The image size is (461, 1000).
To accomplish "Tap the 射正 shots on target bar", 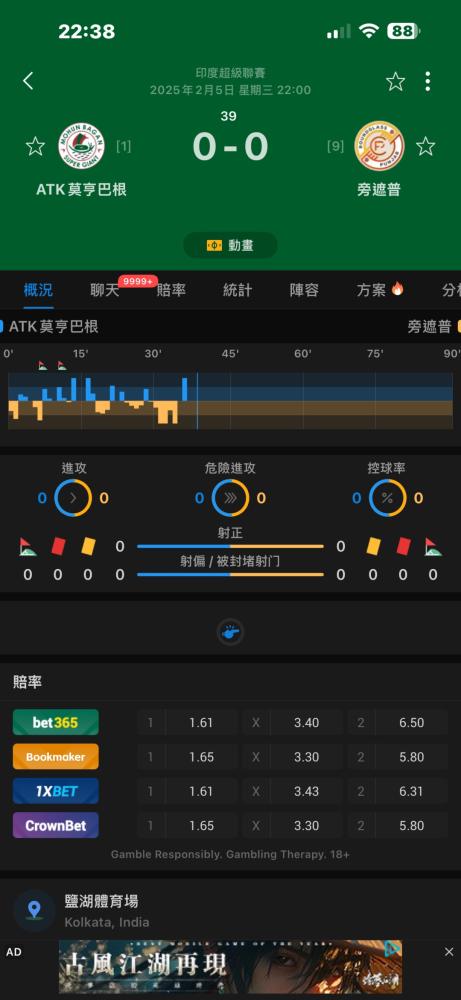I will (230, 547).
